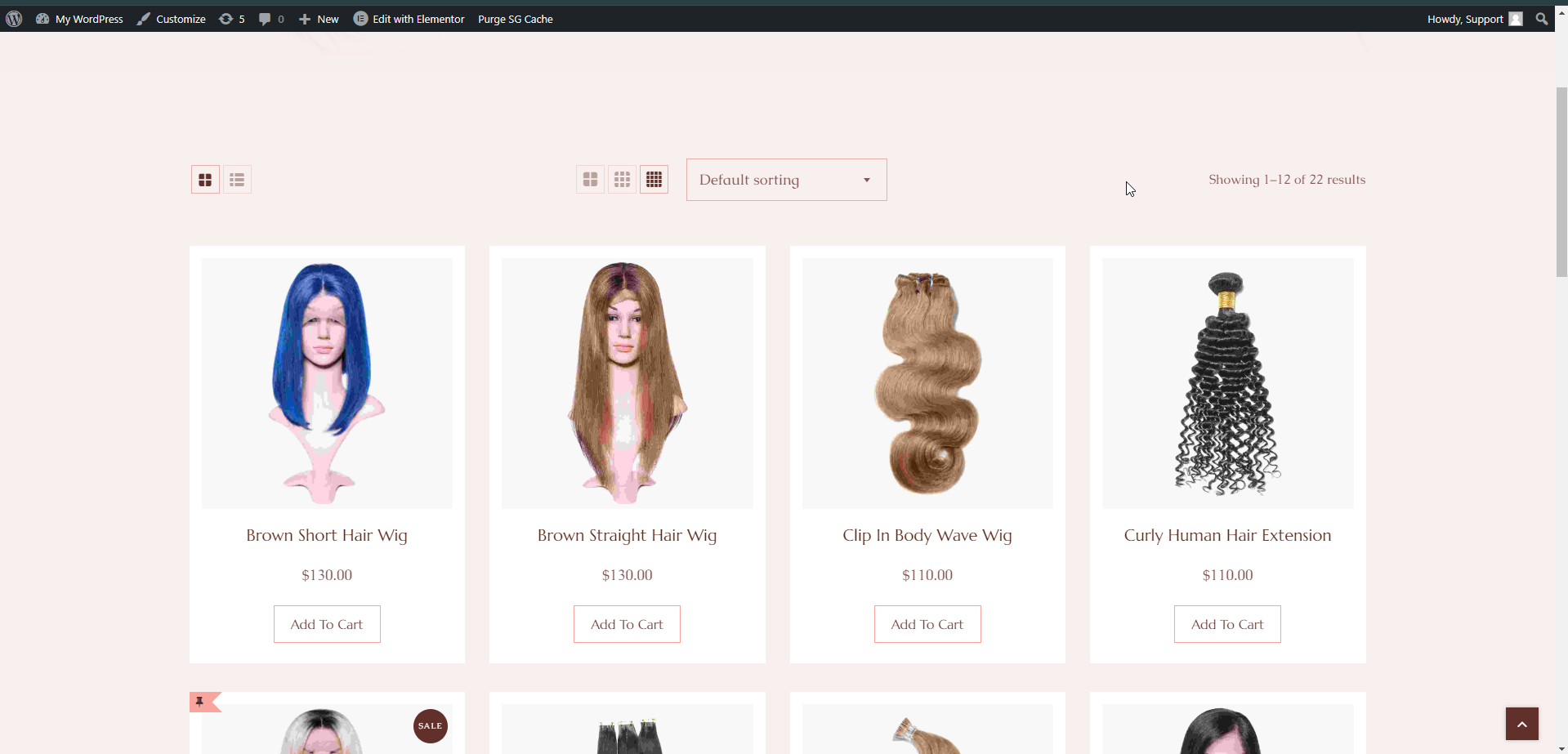Click the WordPress logo in admin bar
Image resolution: width=1568 pixels, height=754 pixels.
pos(14,19)
